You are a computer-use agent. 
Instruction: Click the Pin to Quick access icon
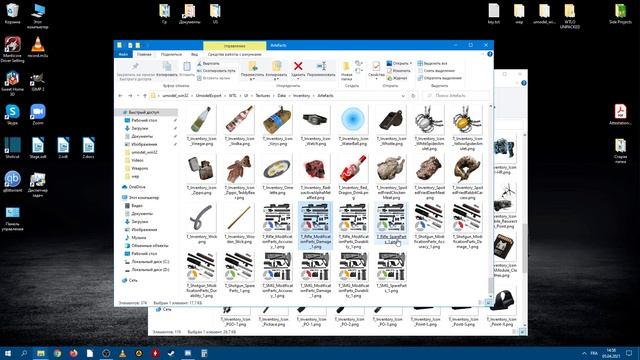pos(135,67)
